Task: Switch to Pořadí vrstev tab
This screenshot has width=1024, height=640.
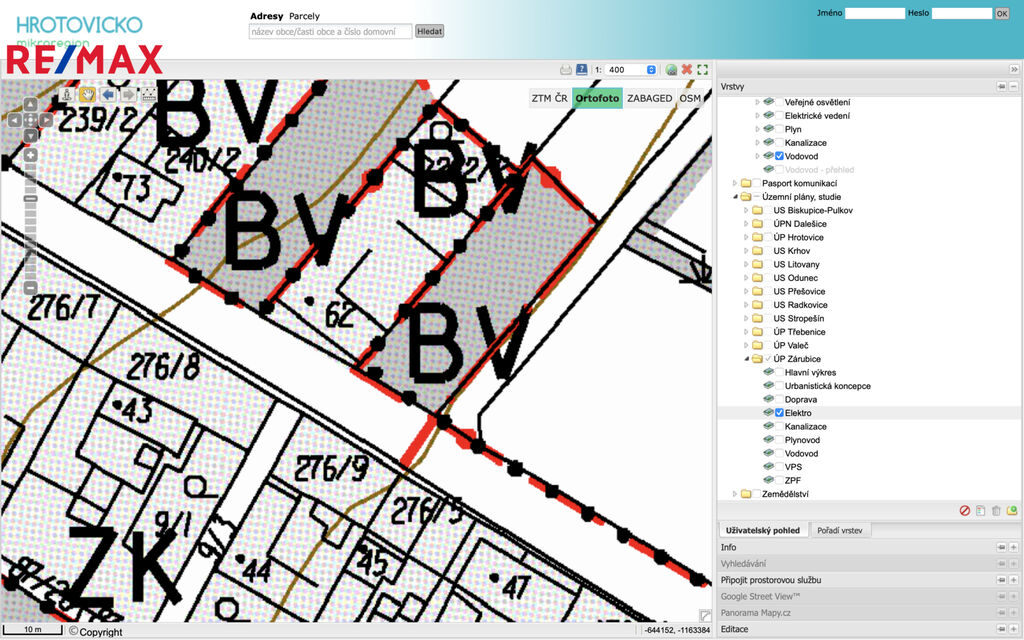Action: [841, 530]
